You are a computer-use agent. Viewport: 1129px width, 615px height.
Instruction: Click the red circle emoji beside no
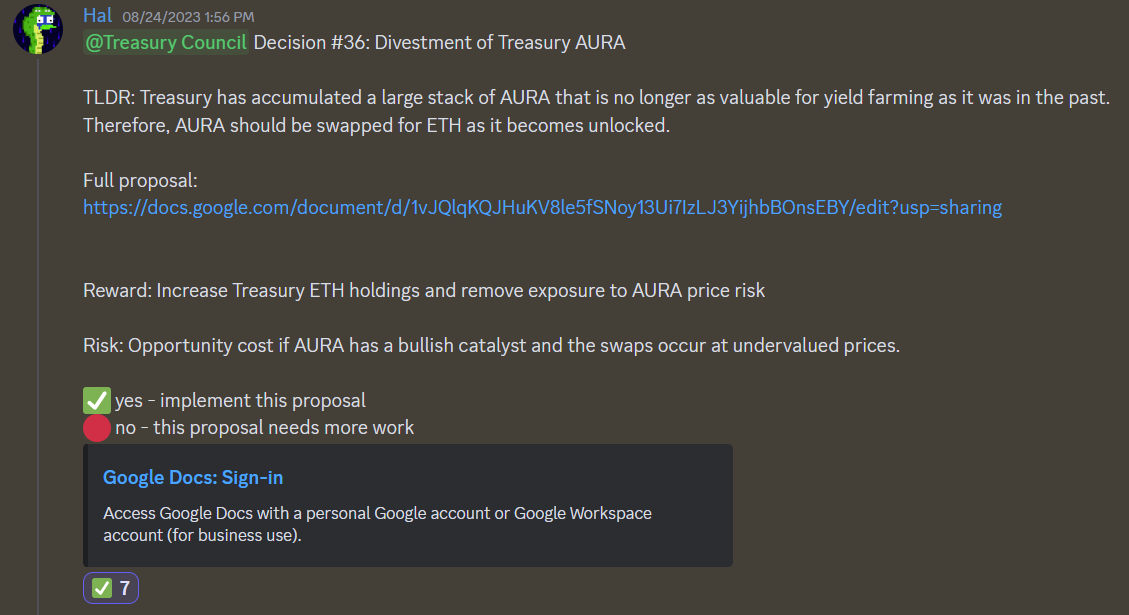pyautogui.click(x=96, y=428)
